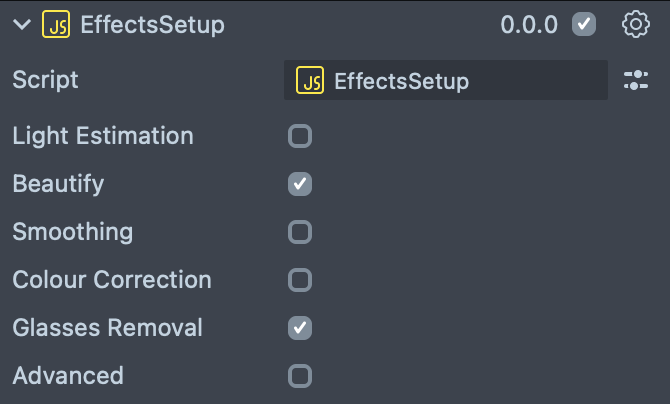Disable the EffectsSetup component enabled checkbox
The height and width of the screenshot is (404, 670).
pyautogui.click(x=584, y=25)
